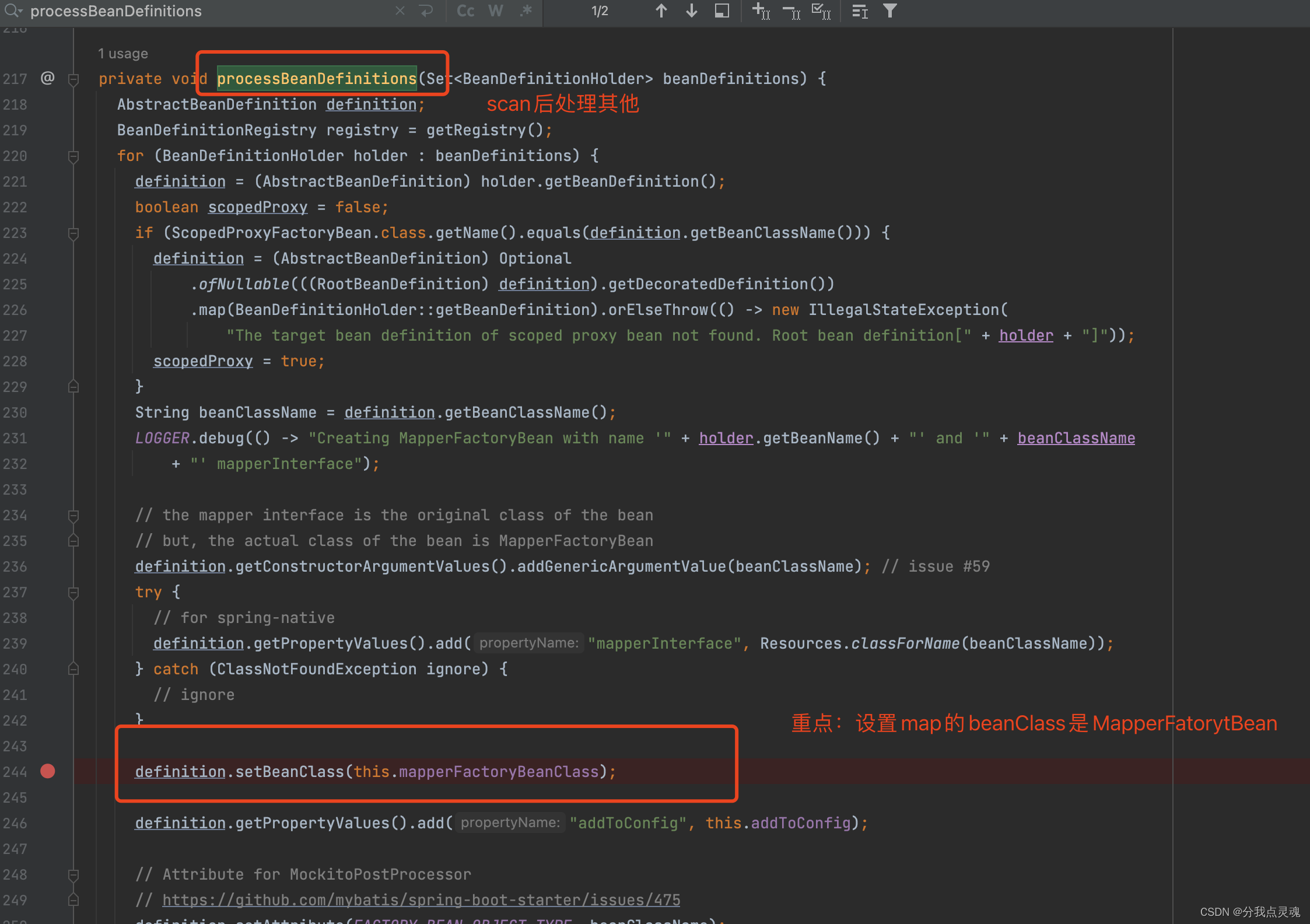Collapse processBeanDefinitions method fold at line 217
1310x924 pixels.
(73, 79)
